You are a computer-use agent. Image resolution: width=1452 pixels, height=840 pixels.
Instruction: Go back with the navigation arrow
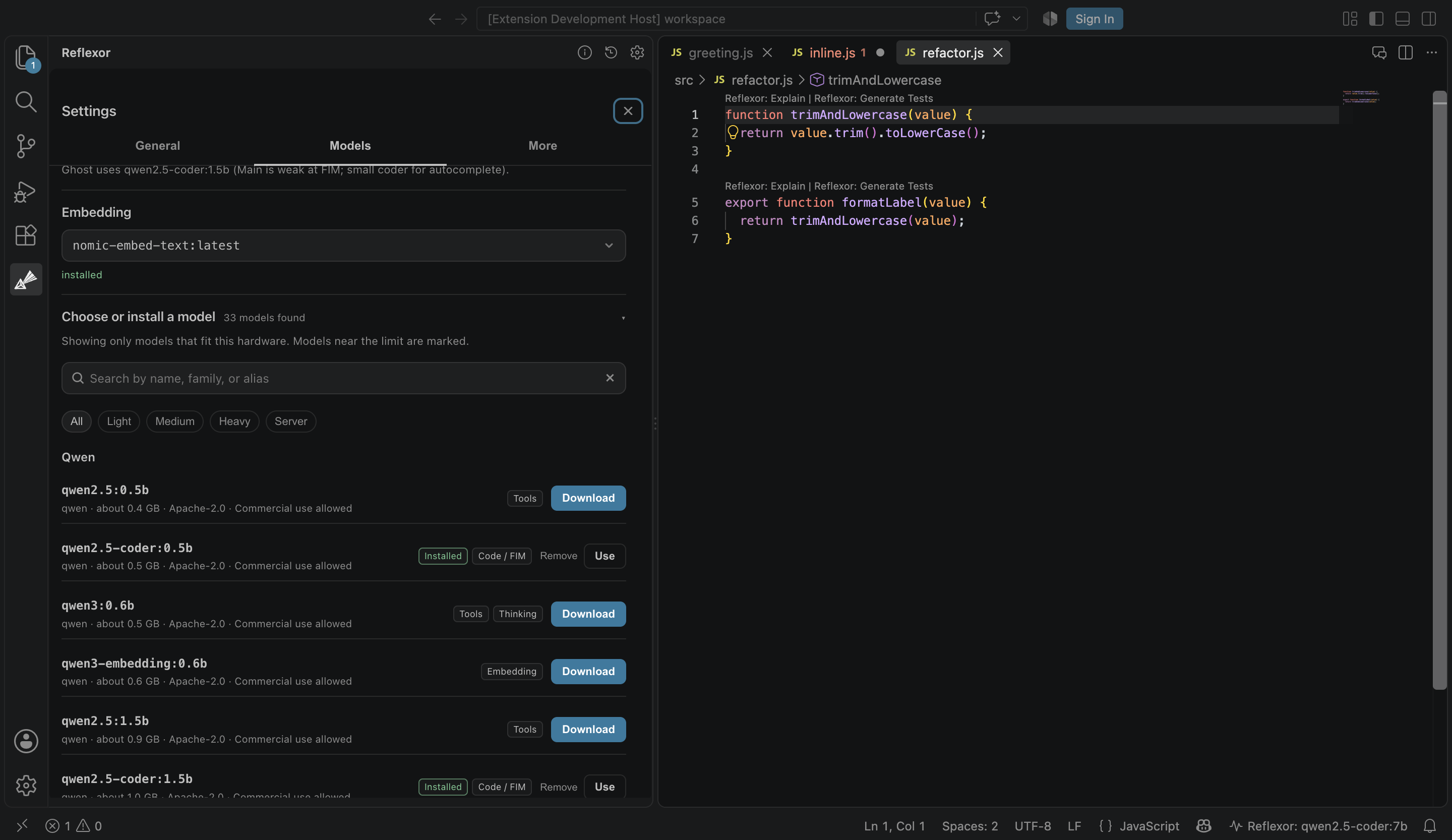[x=435, y=19]
